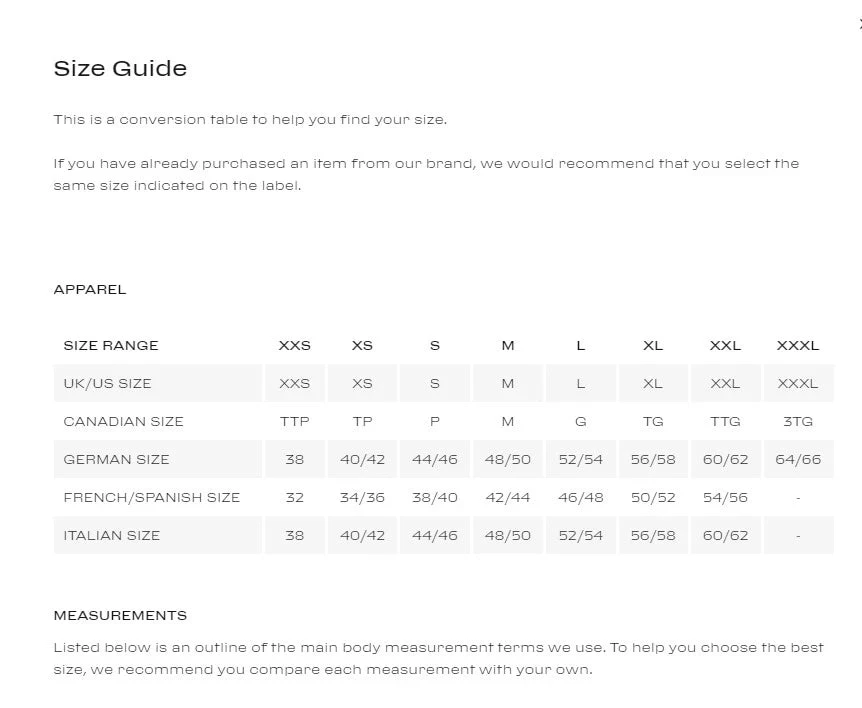Click the XXXL header in Size Range row
862x708 pixels.
point(797,345)
